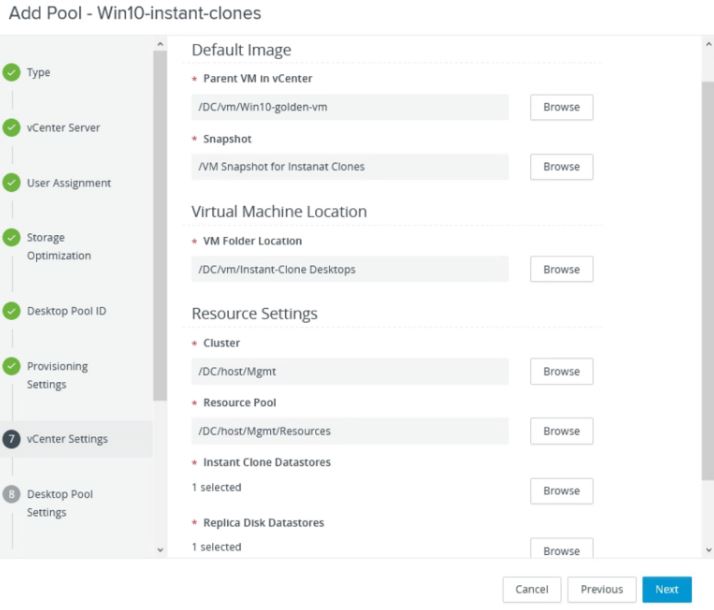Click the step 8 circle icon
Image resolution: width=714 pixels, height=610 pixels.
coord(11,494)
